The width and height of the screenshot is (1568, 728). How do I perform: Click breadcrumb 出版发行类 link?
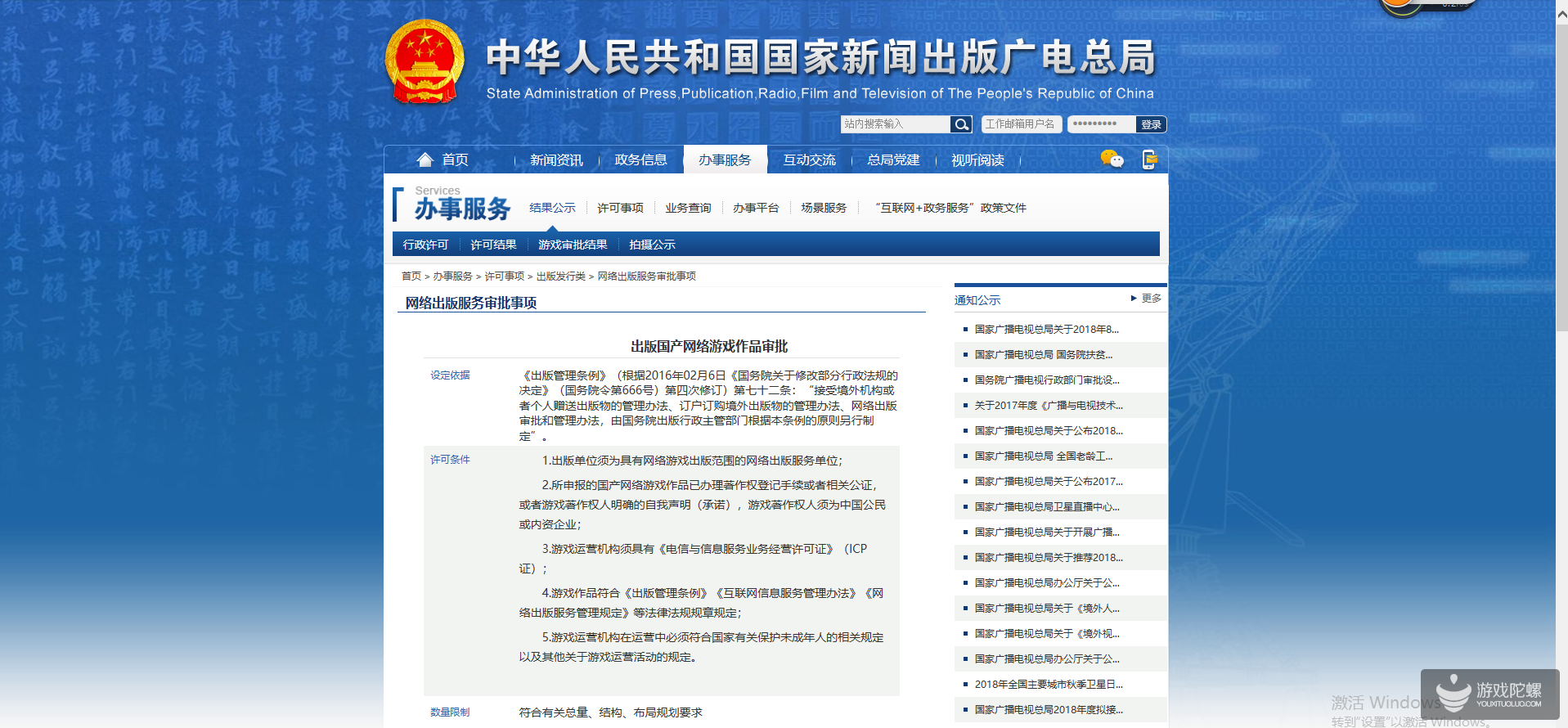tap(561, 276)
